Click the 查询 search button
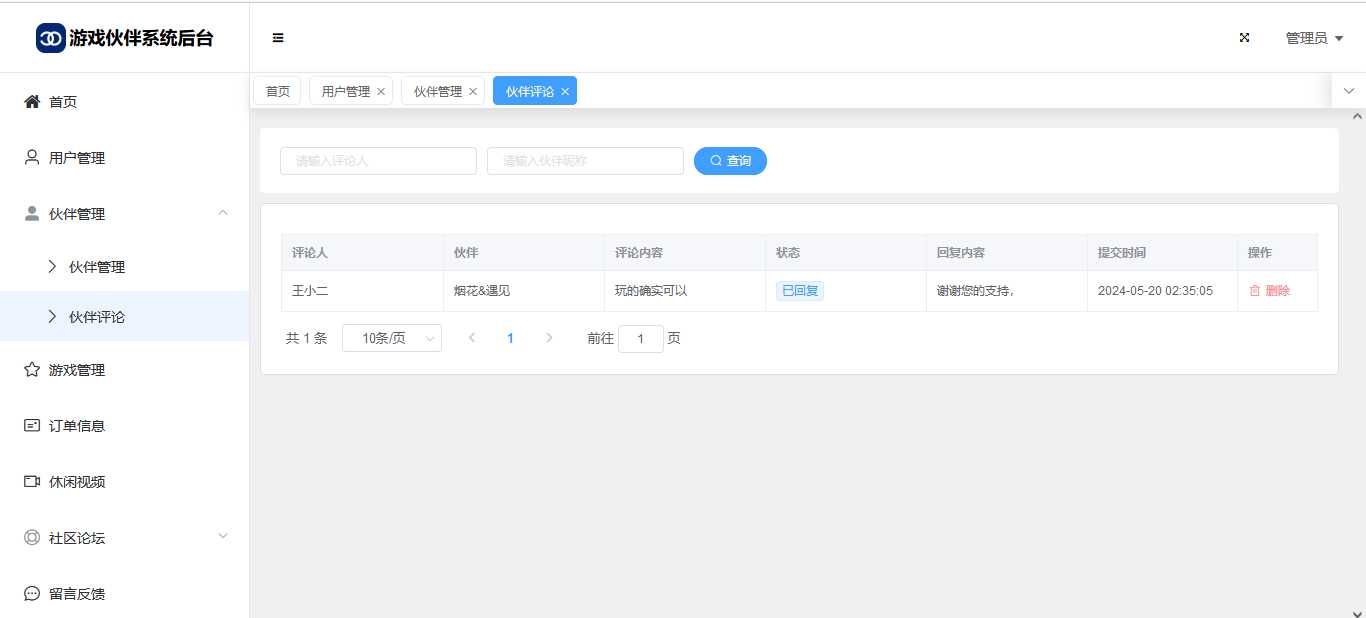 730,161
